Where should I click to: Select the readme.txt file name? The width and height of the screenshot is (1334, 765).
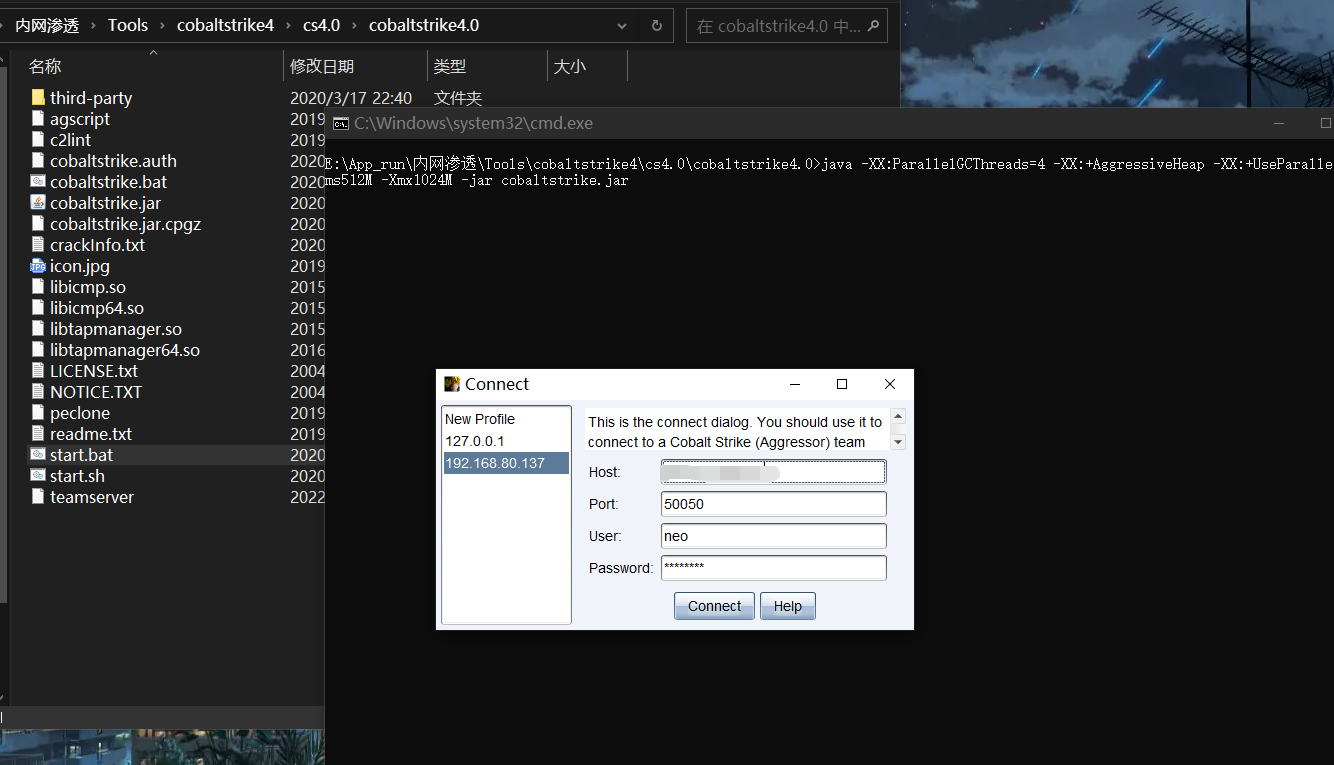tap(91, 434)
